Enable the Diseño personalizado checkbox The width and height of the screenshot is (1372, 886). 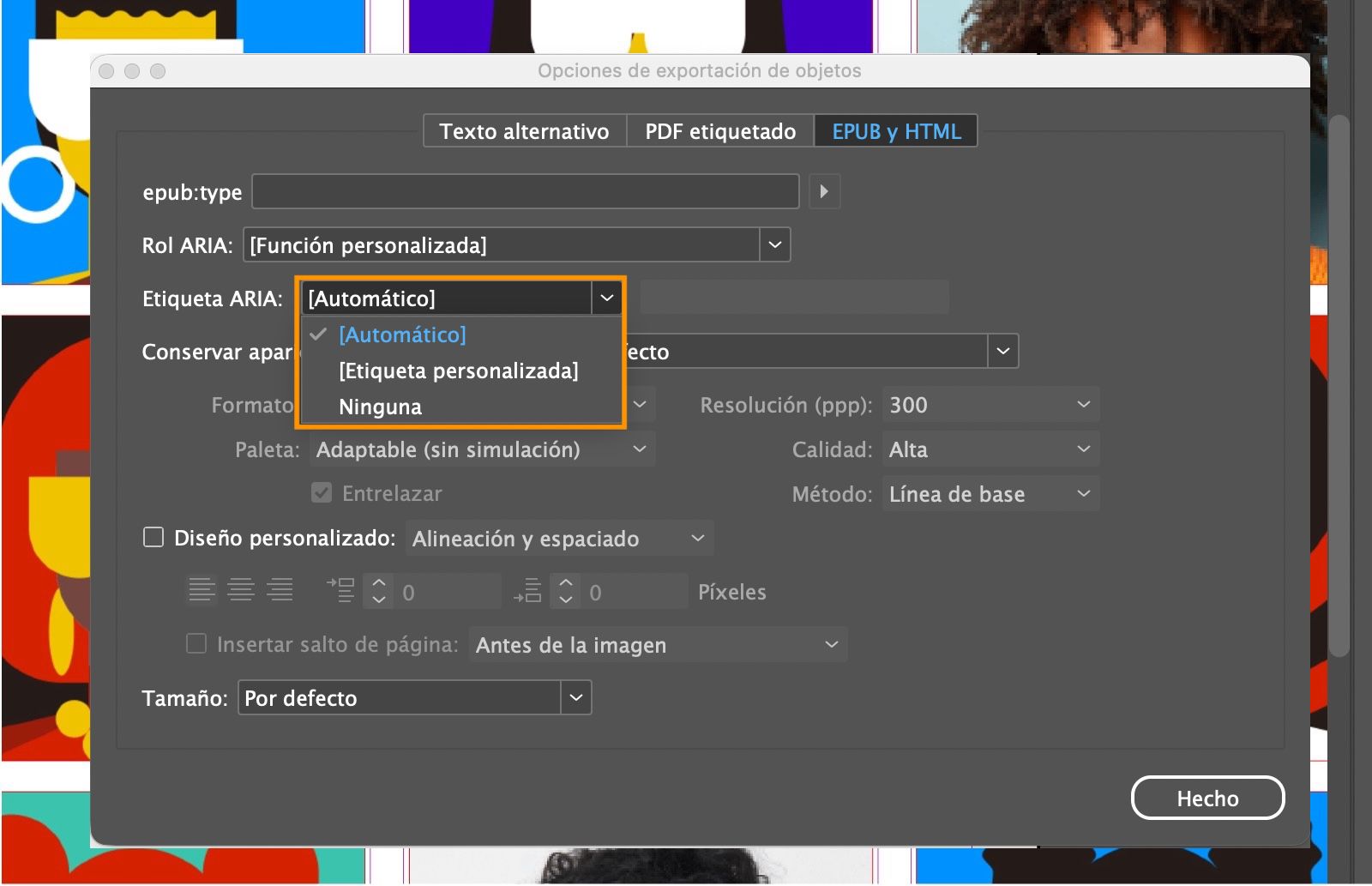pos(153,537)
